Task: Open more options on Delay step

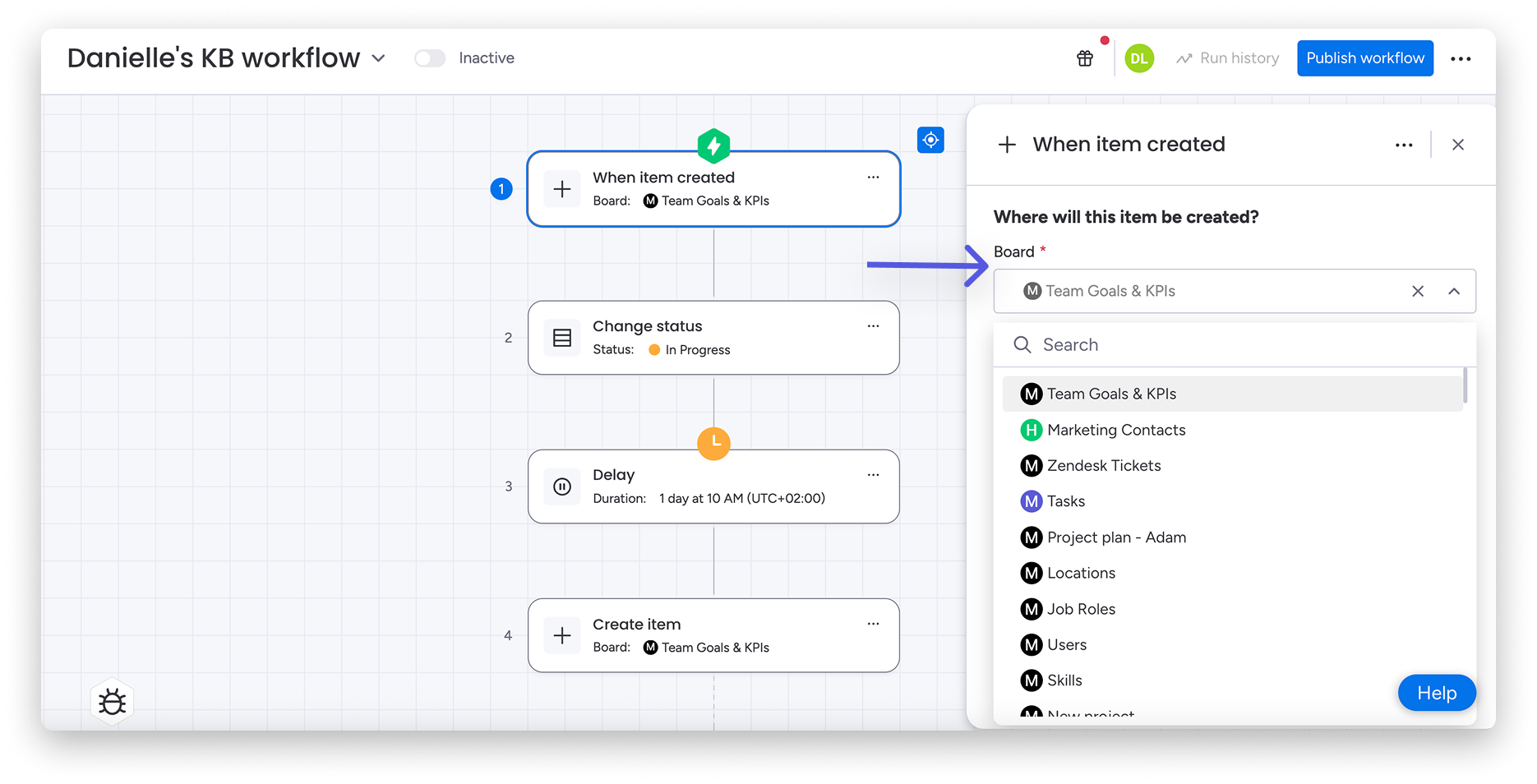Action: [873, 475]
